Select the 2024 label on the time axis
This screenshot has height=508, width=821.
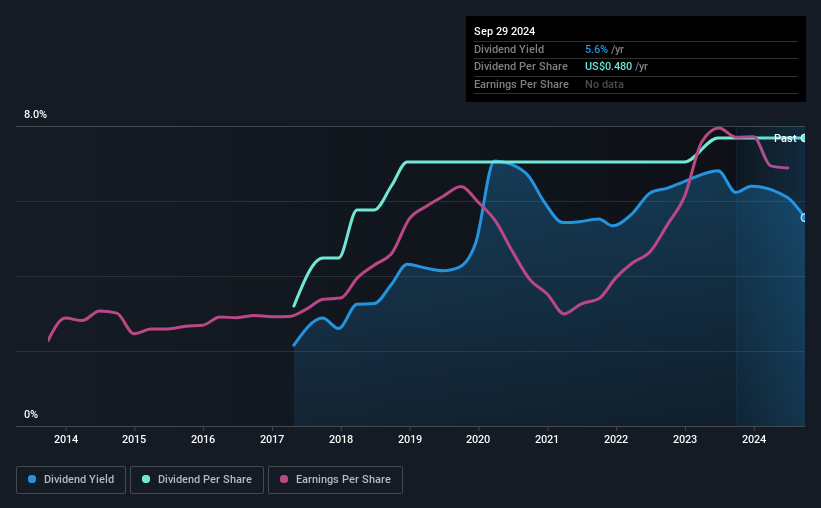754,439
